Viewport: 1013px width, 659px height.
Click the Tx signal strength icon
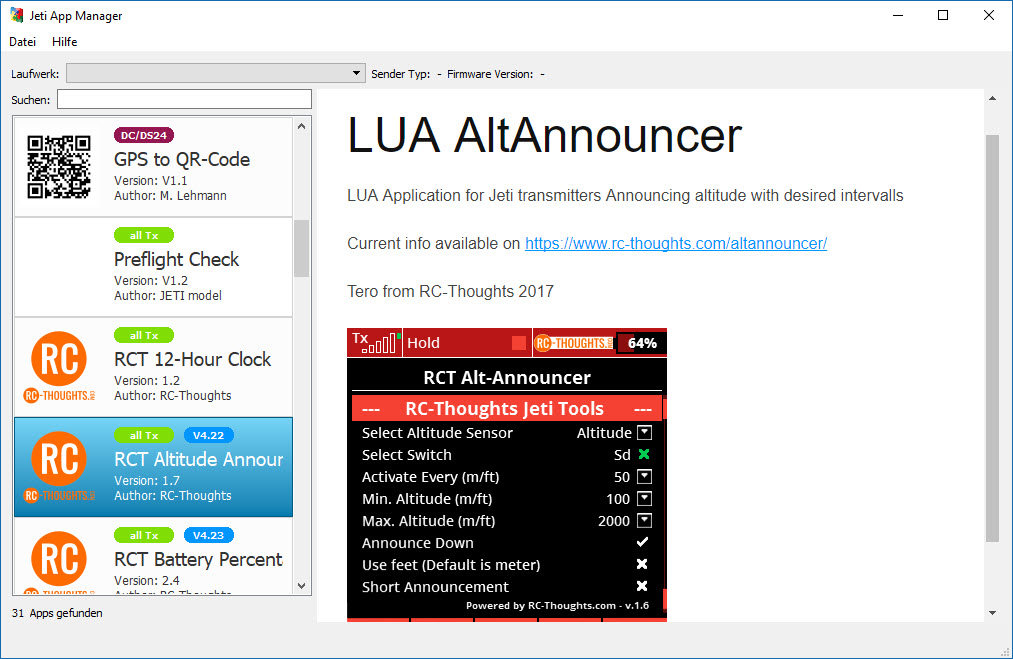tap(375, 342)
